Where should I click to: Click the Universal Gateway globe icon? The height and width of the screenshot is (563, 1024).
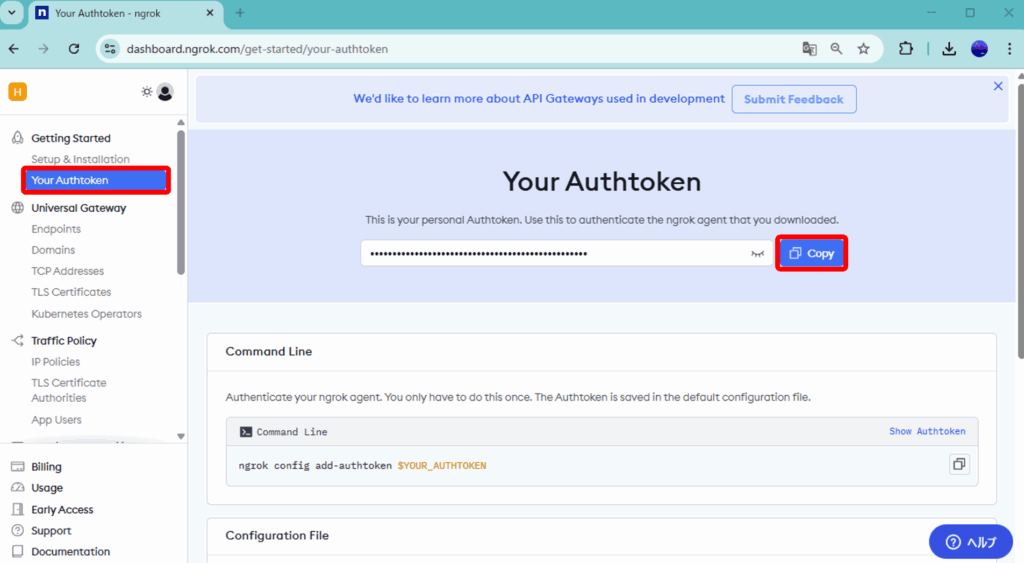(x=18, y=208)
